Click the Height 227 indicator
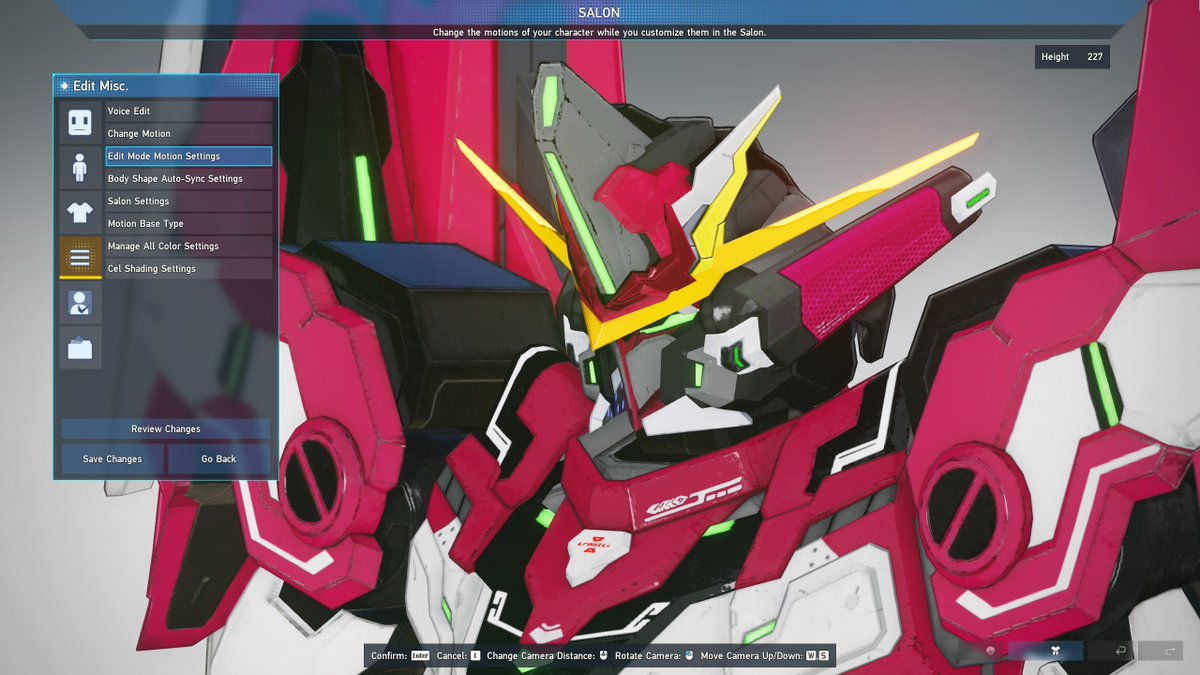 coord(1072,57)
